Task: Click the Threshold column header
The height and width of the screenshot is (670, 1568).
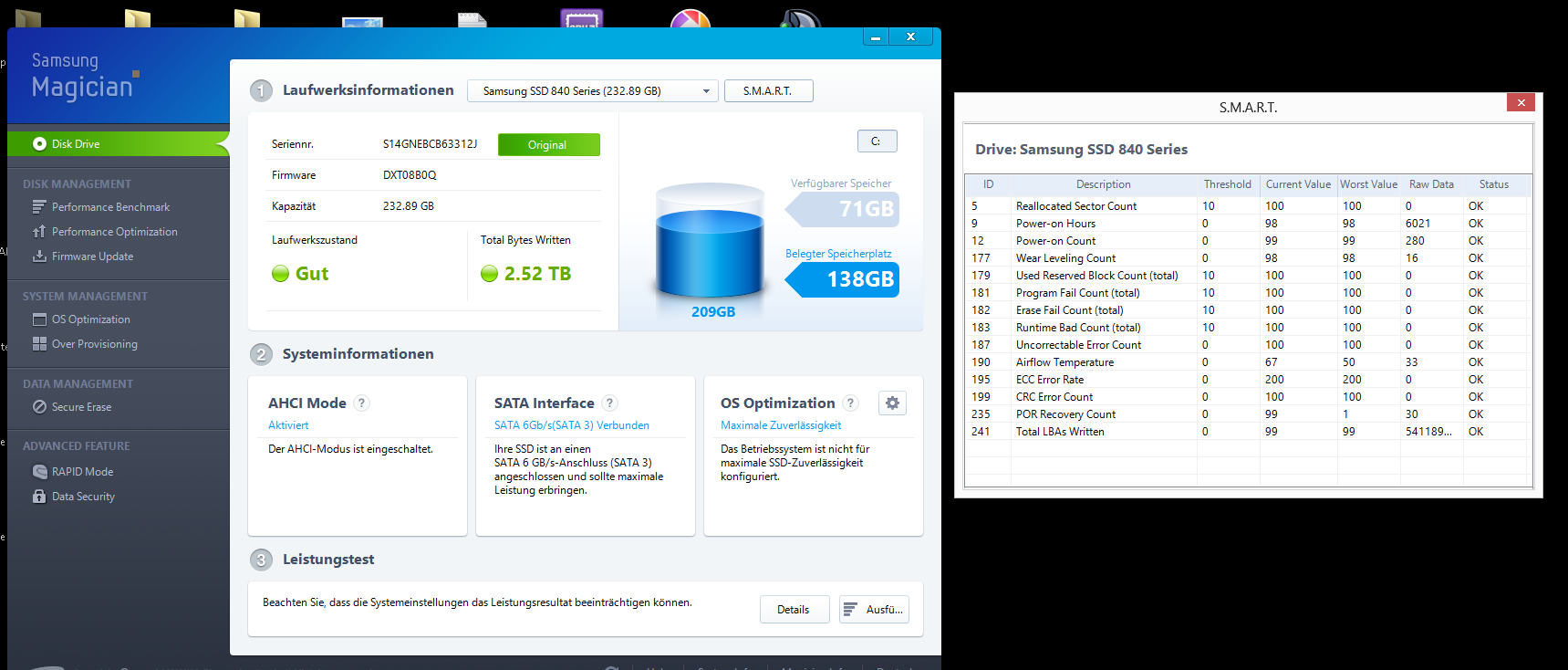Action: pos(1228,184)
